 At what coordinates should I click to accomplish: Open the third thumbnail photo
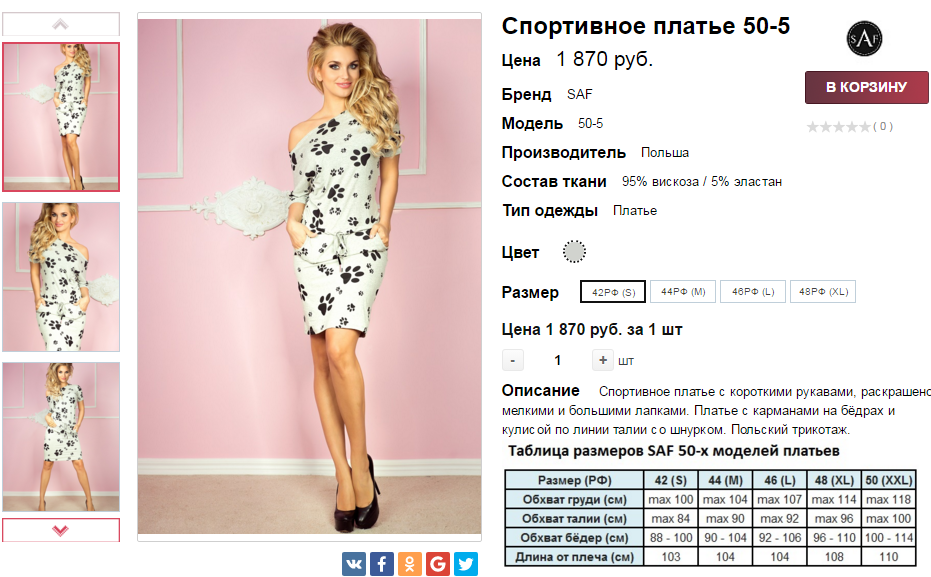point(61,437)
